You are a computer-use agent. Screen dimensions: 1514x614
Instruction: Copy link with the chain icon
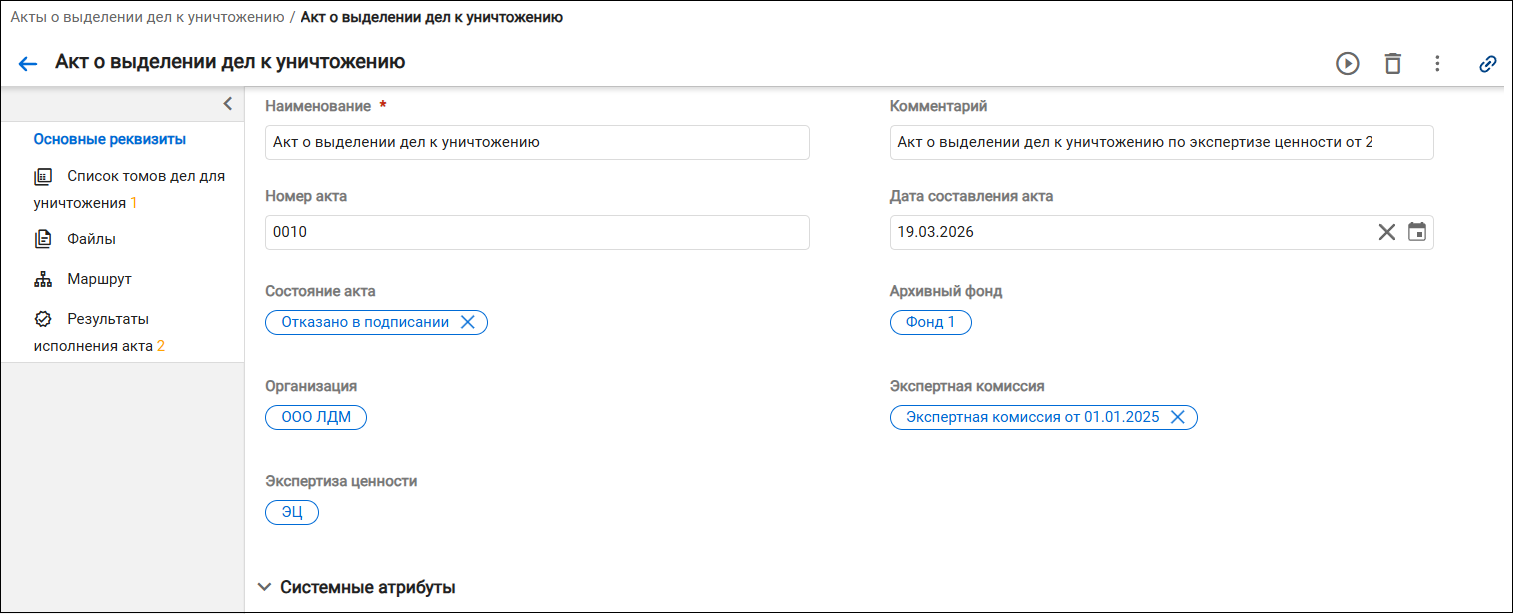pyautogui.click(x=1488, y=64)
